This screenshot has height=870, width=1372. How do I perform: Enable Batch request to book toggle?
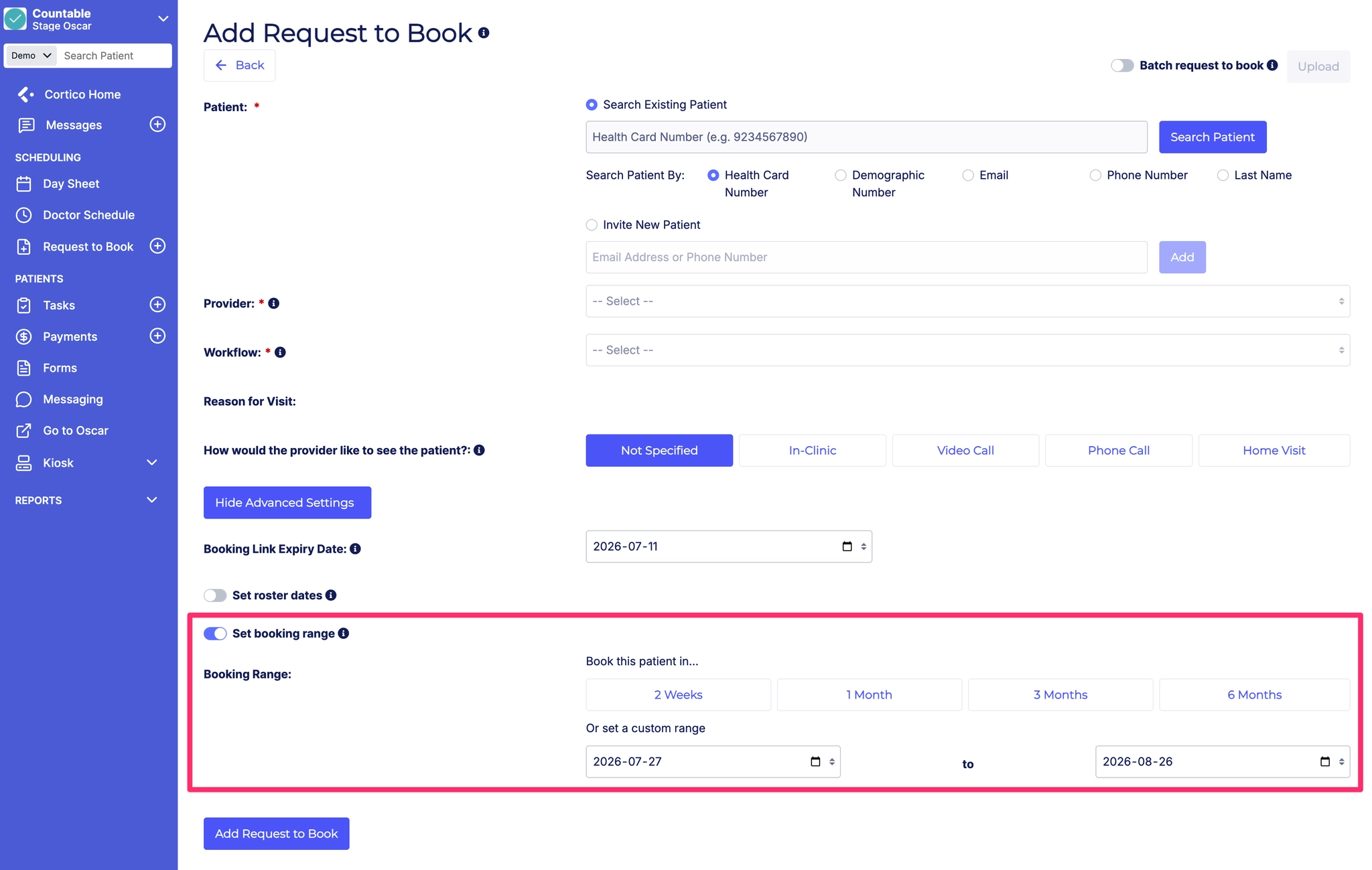(x=1122, y=66)
